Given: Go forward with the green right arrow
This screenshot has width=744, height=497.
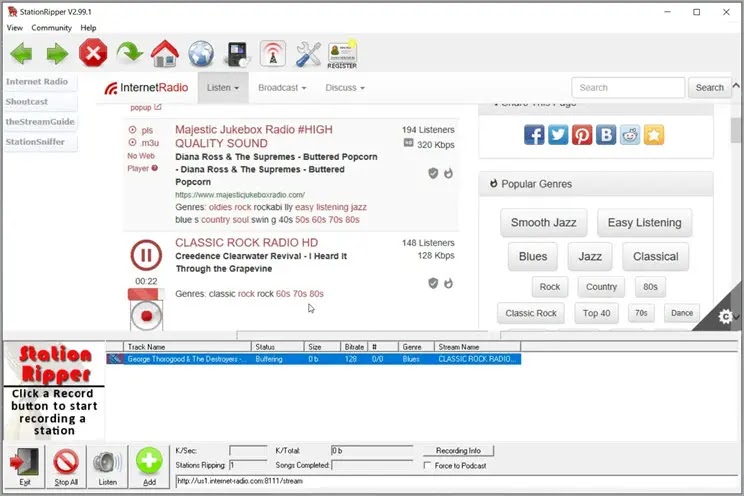Looking at the screenshot, I should tap(57, 54).
